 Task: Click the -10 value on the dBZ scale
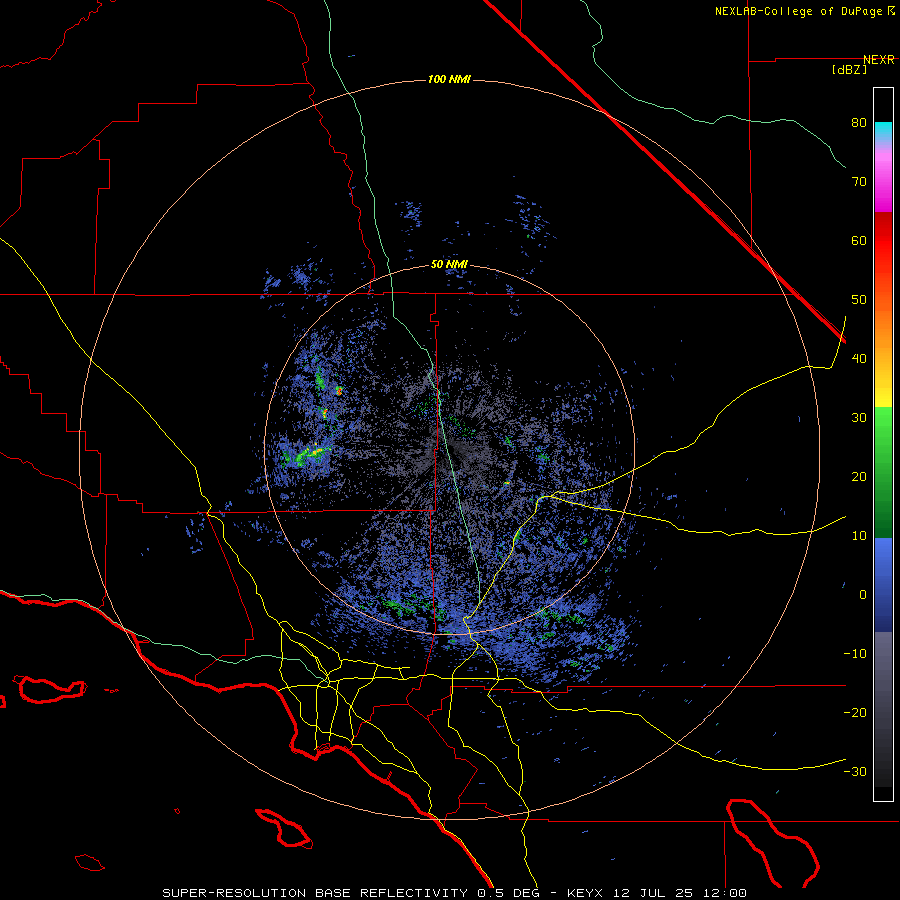855,653
